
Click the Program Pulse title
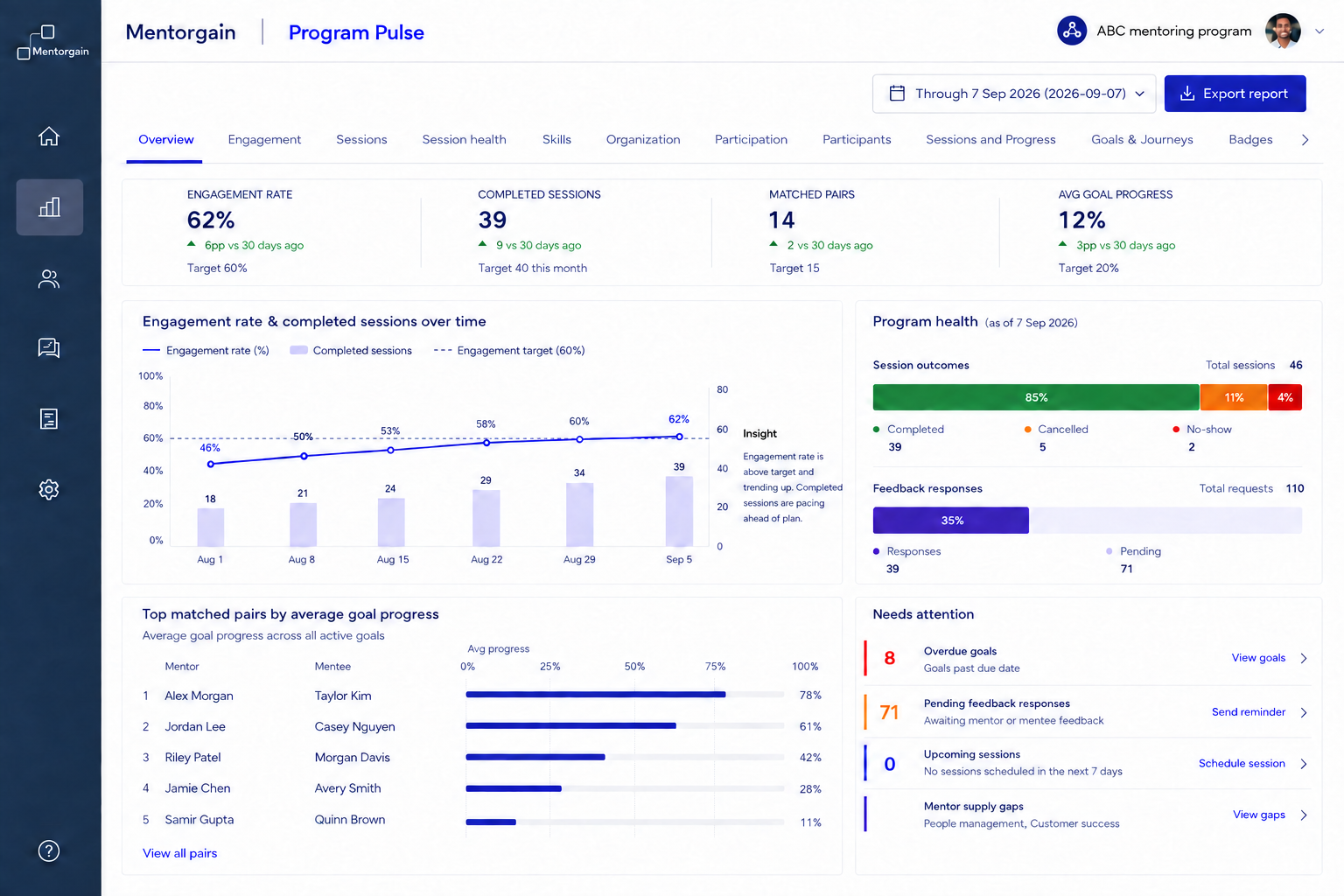pos(356,32)
